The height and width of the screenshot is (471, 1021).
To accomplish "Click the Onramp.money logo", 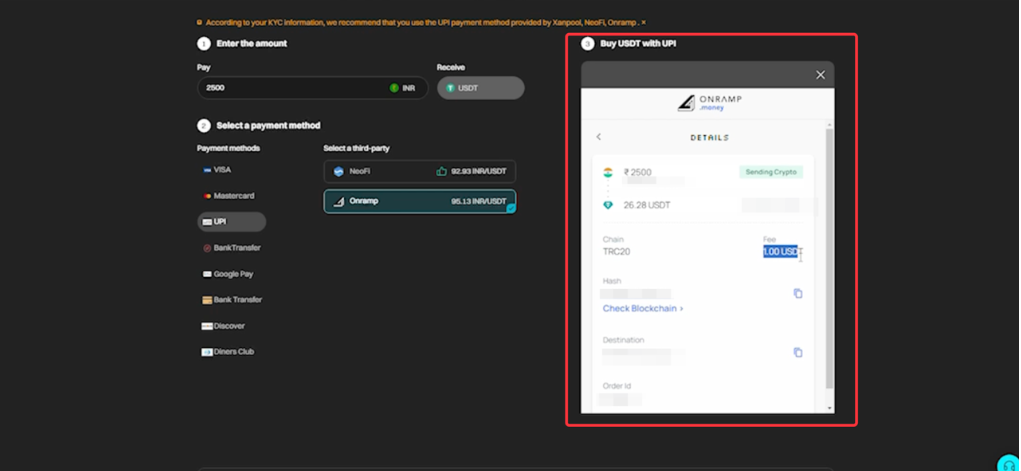I will pyautogui.click(x=709, y=103).
